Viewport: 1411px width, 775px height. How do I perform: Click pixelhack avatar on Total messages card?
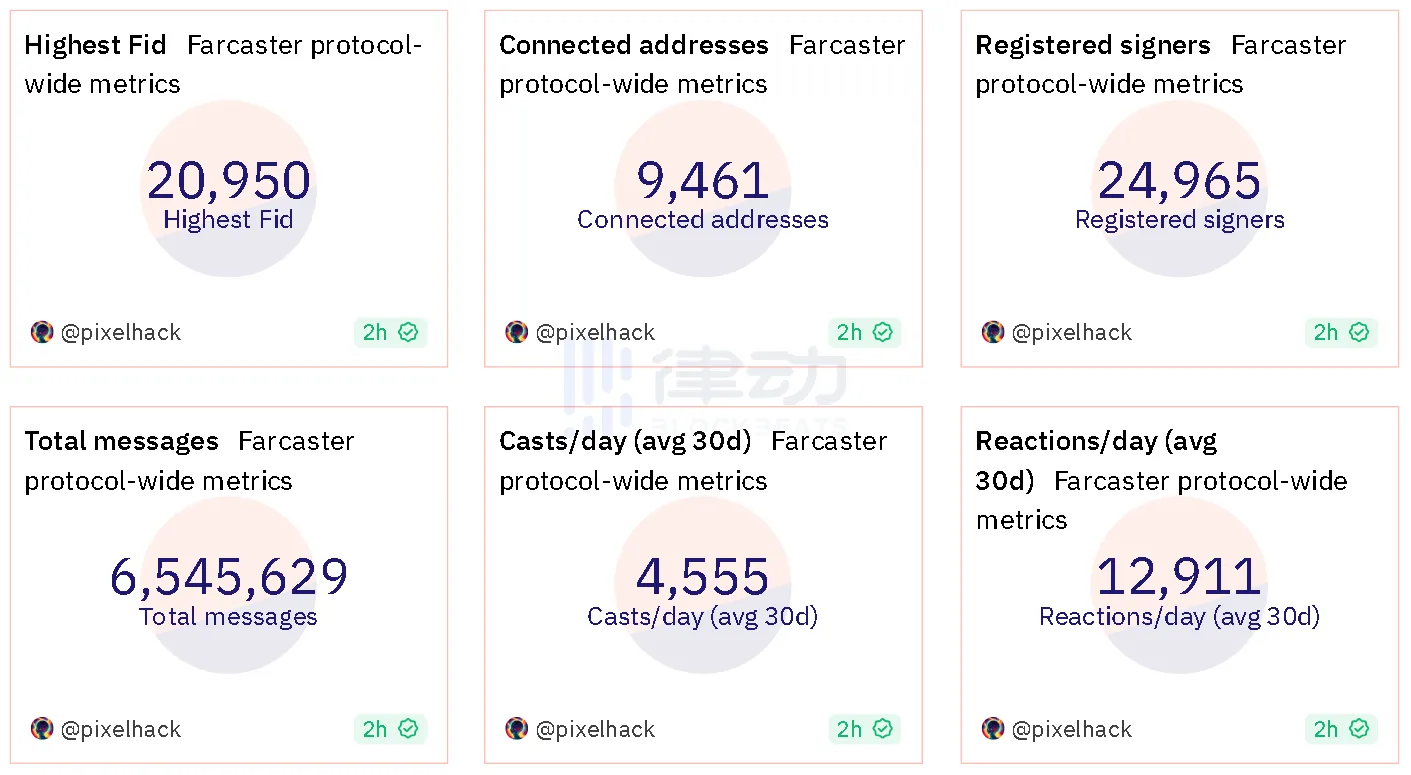coord(42,729)
